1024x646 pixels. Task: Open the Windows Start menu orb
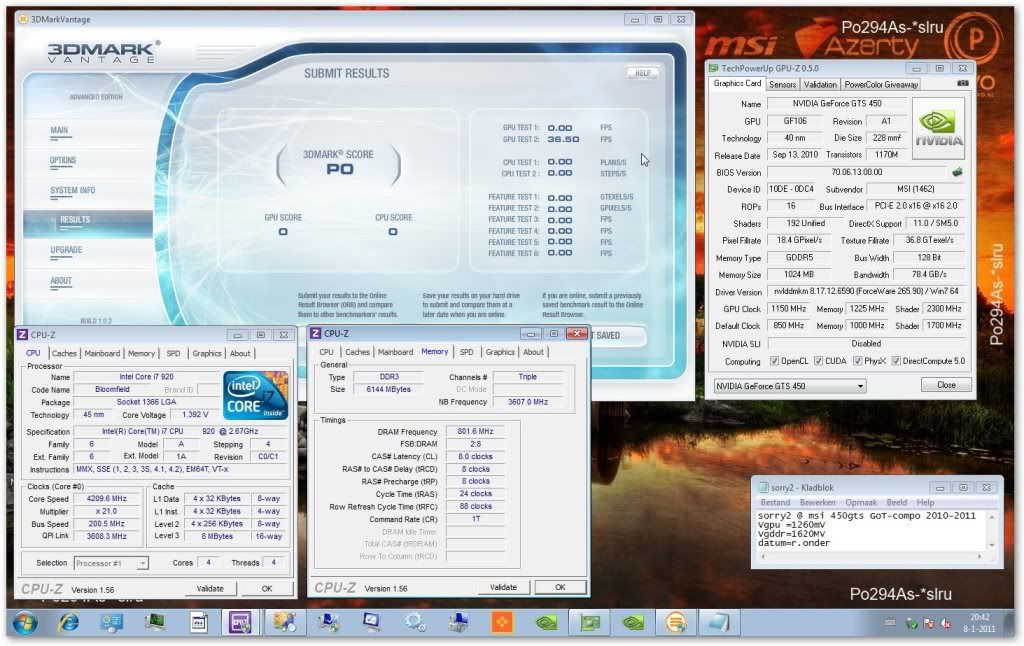pos(24,623)
